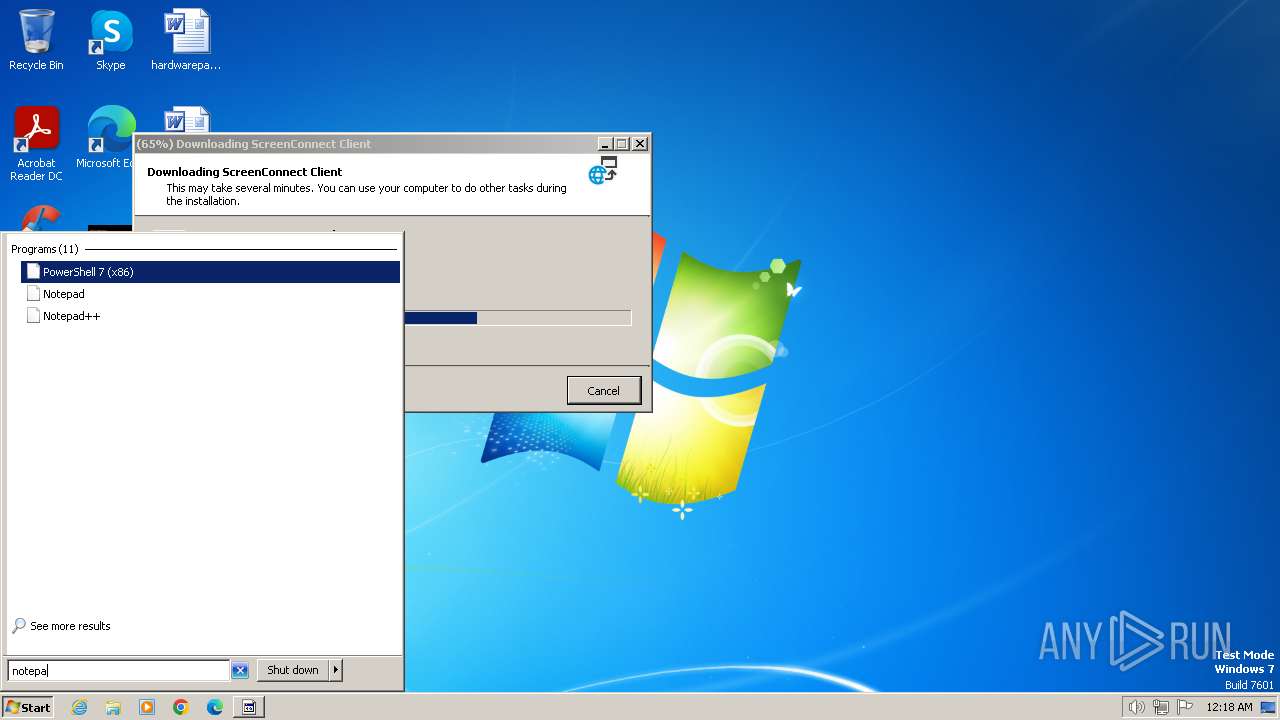Select Notepad++ in the search results
Image resolution: width=1280 pixels, height=720 pixels.
pos(210,316)
